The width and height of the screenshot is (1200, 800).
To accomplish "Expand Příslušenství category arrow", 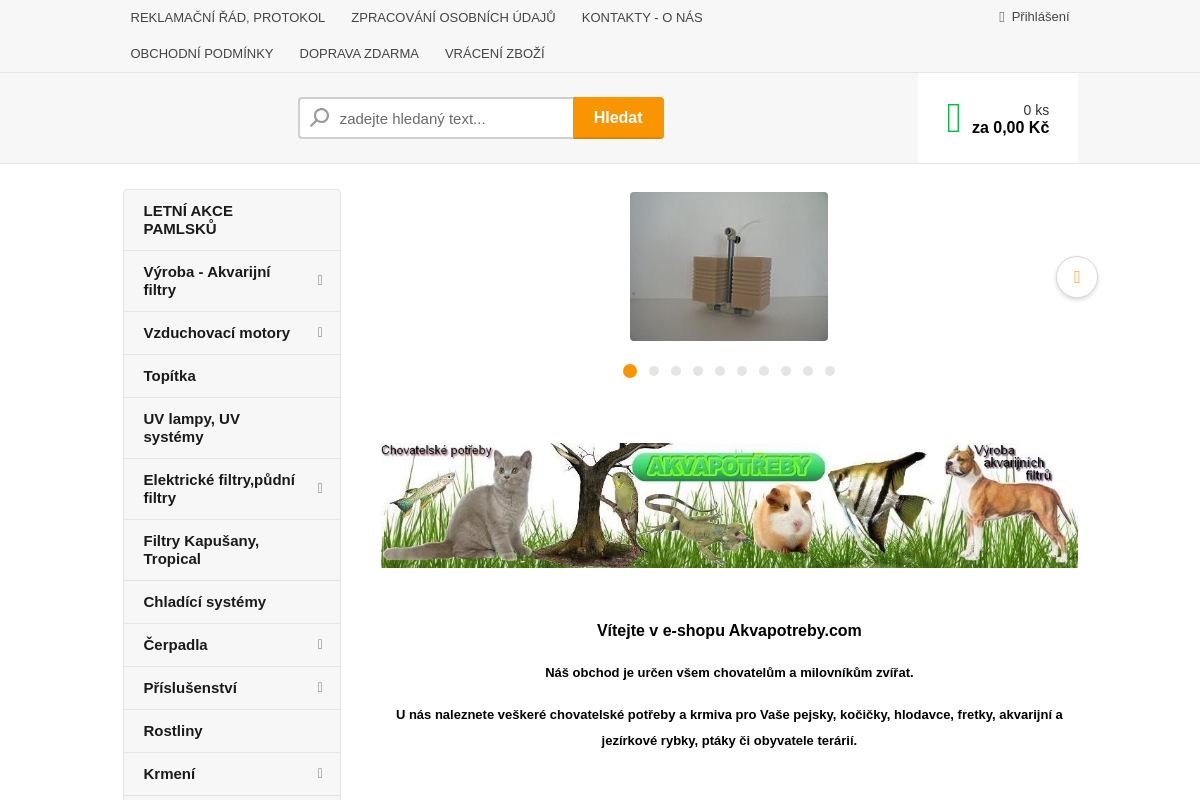I will click(x=320, y=687).
